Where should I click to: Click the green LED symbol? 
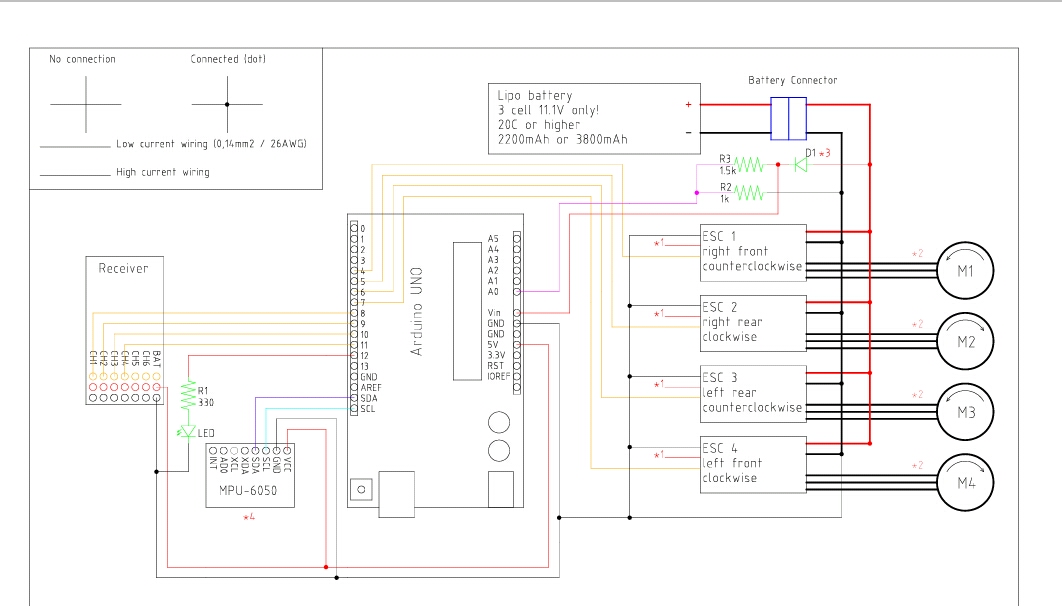(x=188, y=431)
